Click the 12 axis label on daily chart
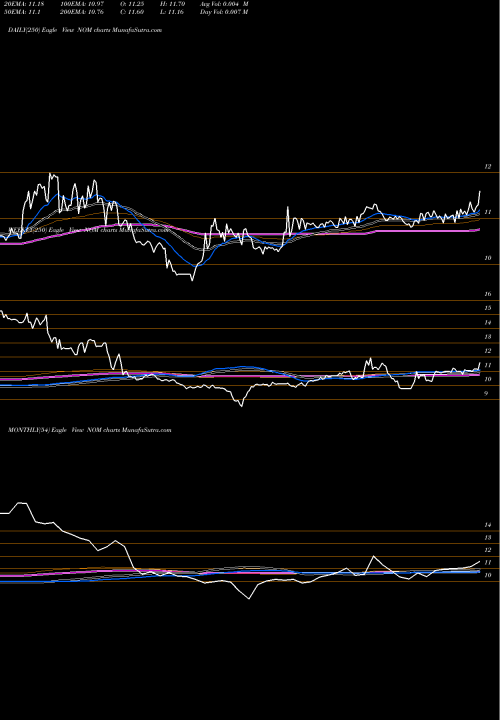Screen dimensions: 500x720 [x=488, y=167]
